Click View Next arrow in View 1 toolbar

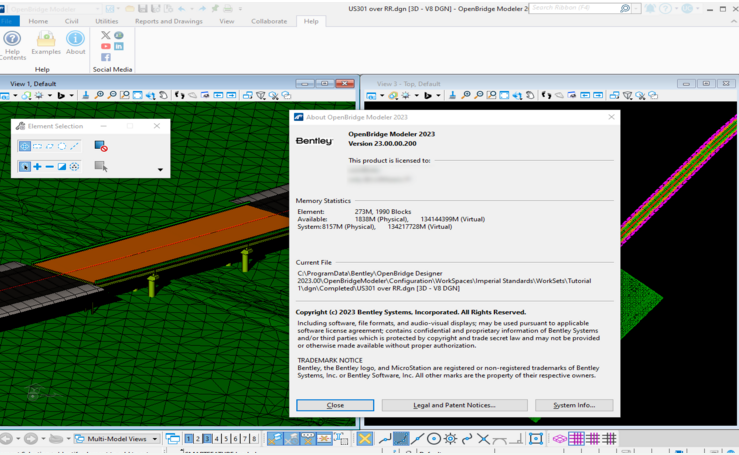coord(231,95)
